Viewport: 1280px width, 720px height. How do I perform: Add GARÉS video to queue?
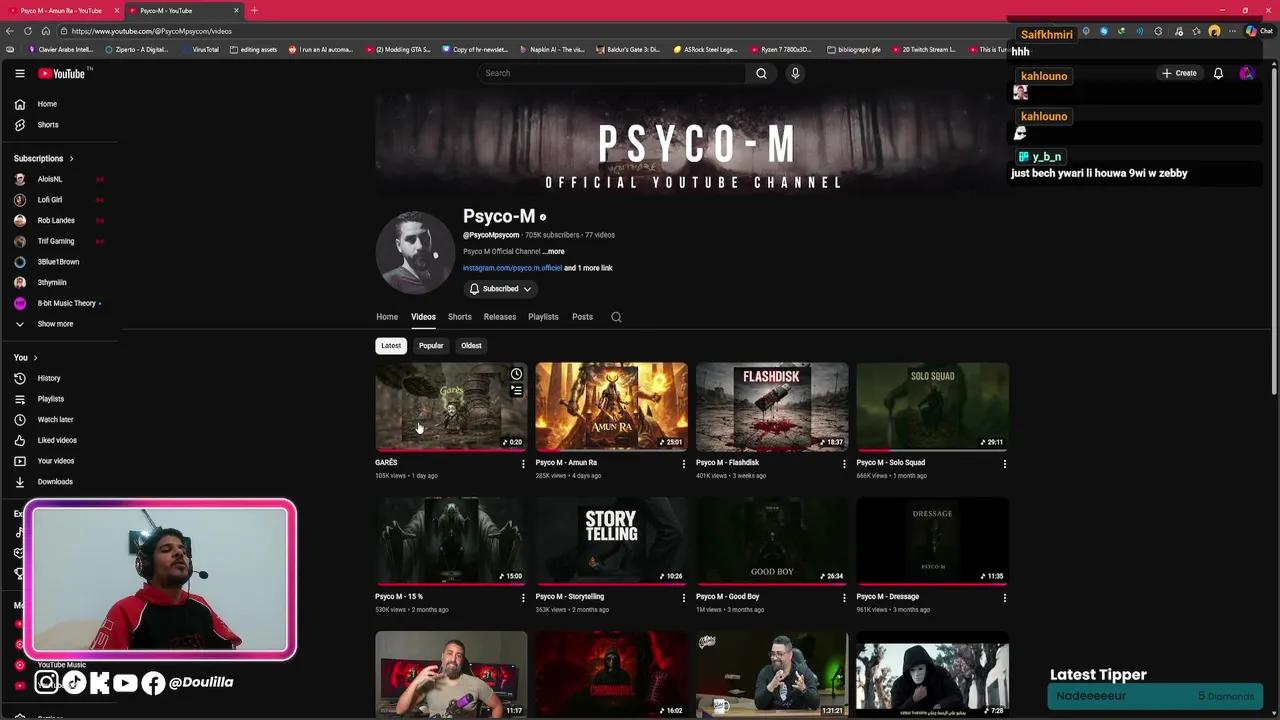coord(516,391)
